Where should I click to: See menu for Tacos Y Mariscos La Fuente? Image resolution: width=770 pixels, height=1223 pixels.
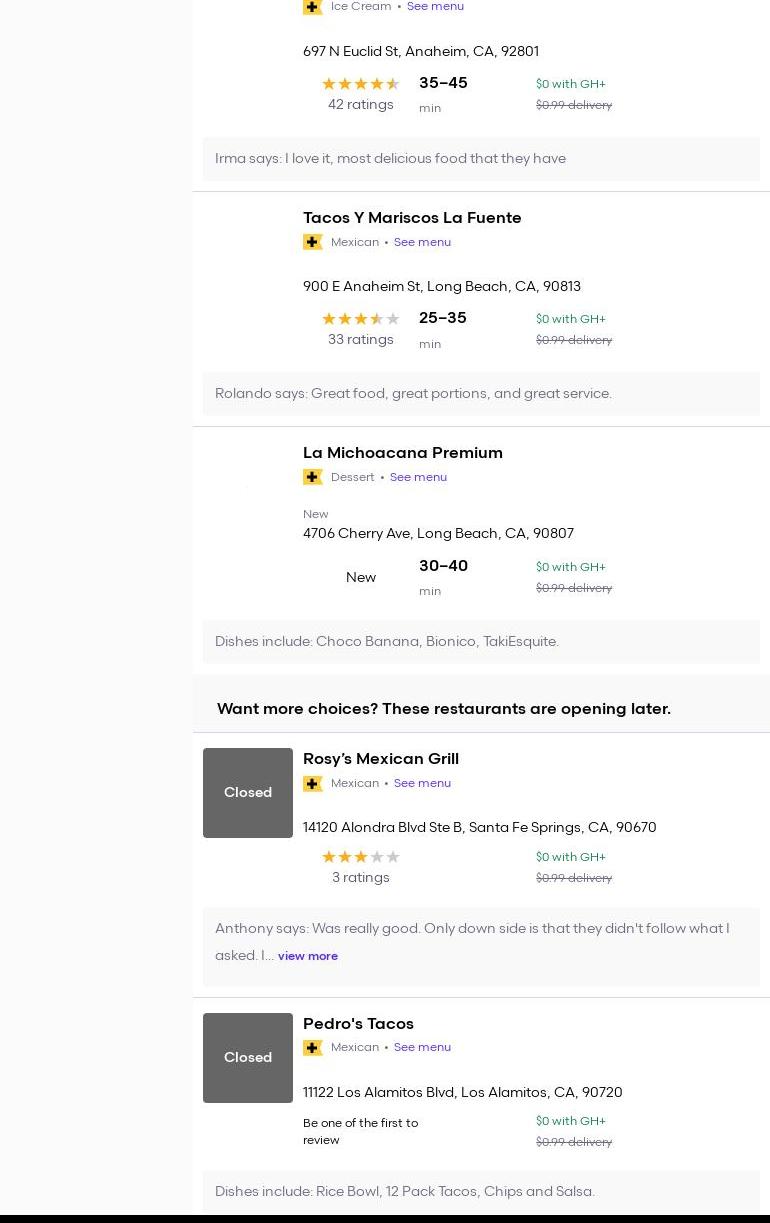coord(422,242)
